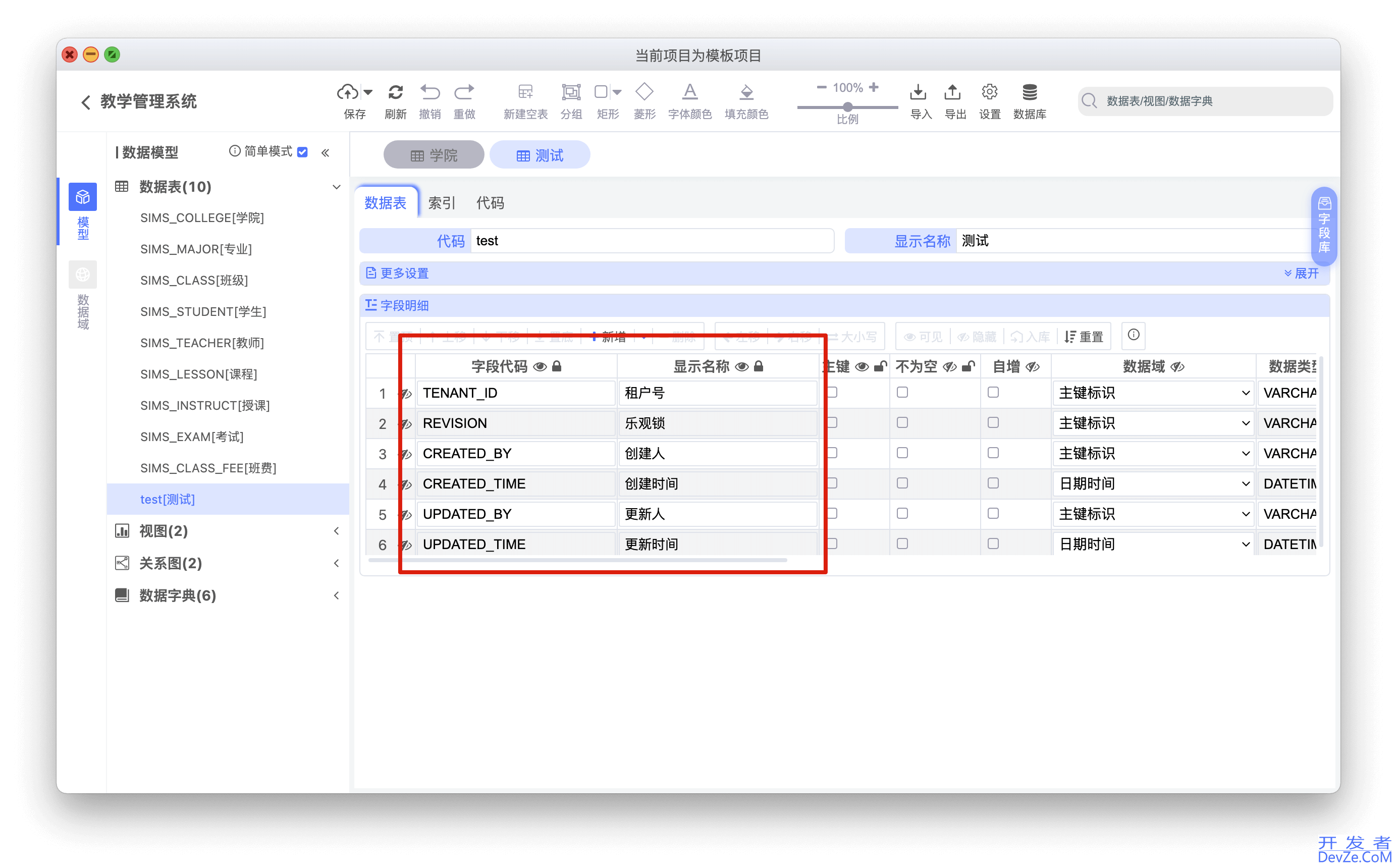1397x868 pixels.
Task: Open save dropdown arrow next to 保存
Action: 368,92
